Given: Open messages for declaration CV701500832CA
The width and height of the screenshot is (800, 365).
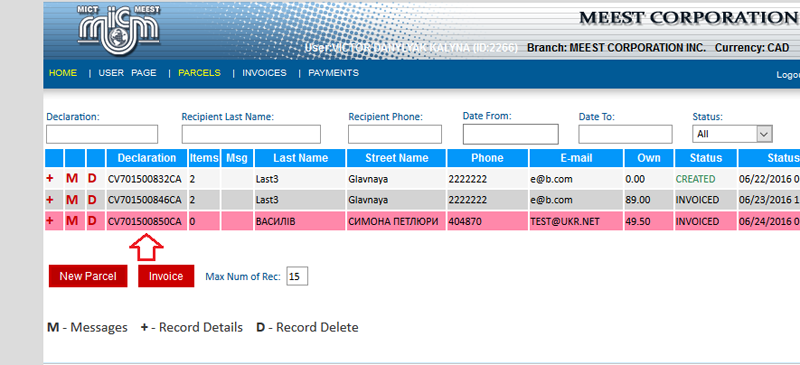Looking at the screenshot, I should click(x=72, y=179).
